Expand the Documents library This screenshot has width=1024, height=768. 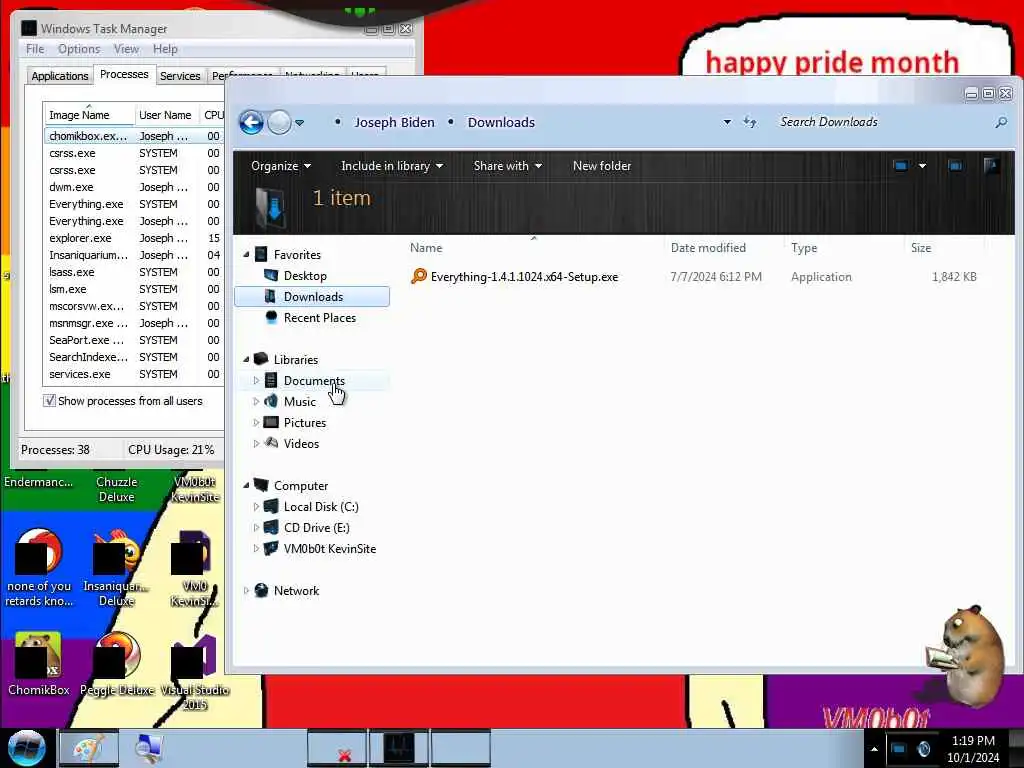point(256,381)
